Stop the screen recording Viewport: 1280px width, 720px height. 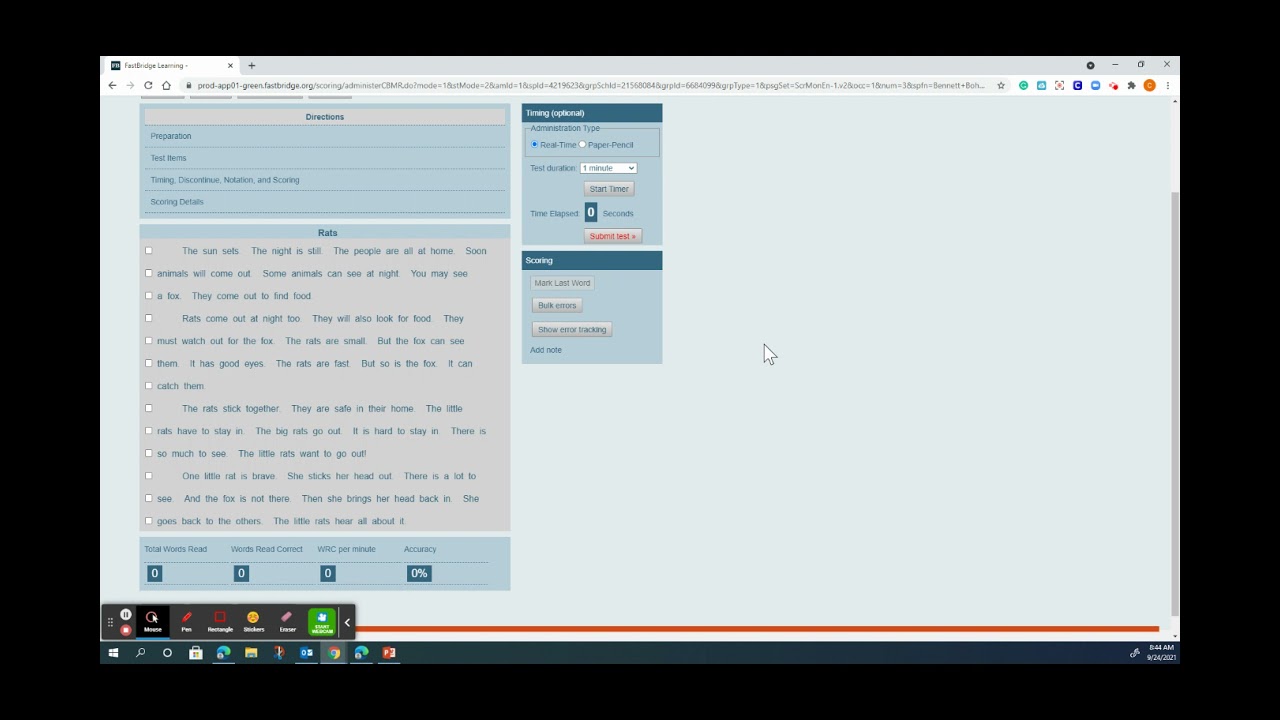tap(126, 630)
